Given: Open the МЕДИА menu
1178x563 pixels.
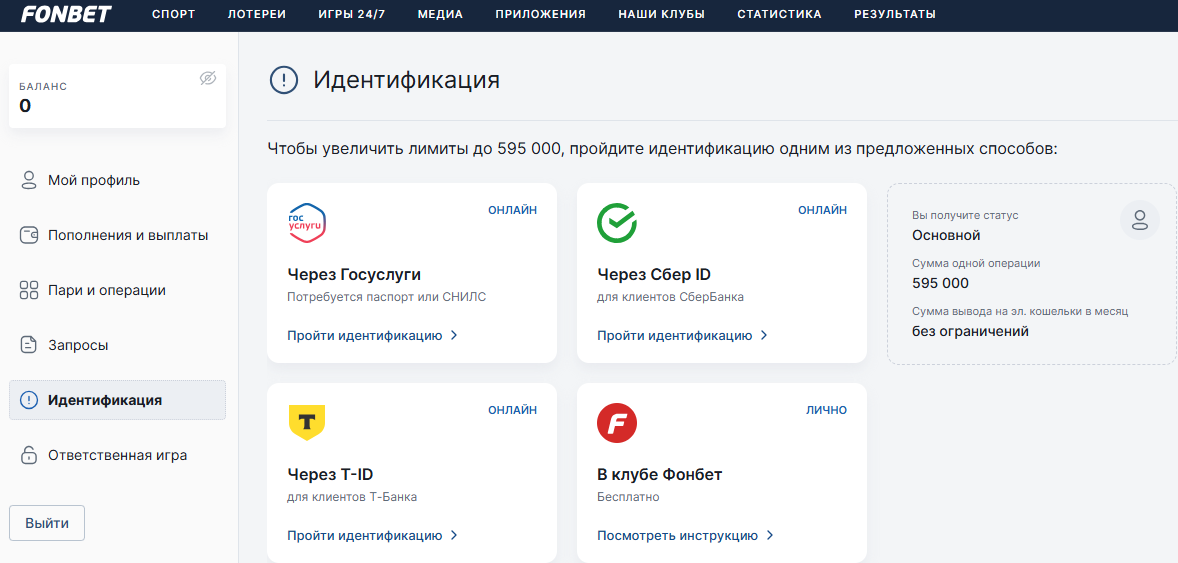Looking at the screenshot, I should 440,14.
